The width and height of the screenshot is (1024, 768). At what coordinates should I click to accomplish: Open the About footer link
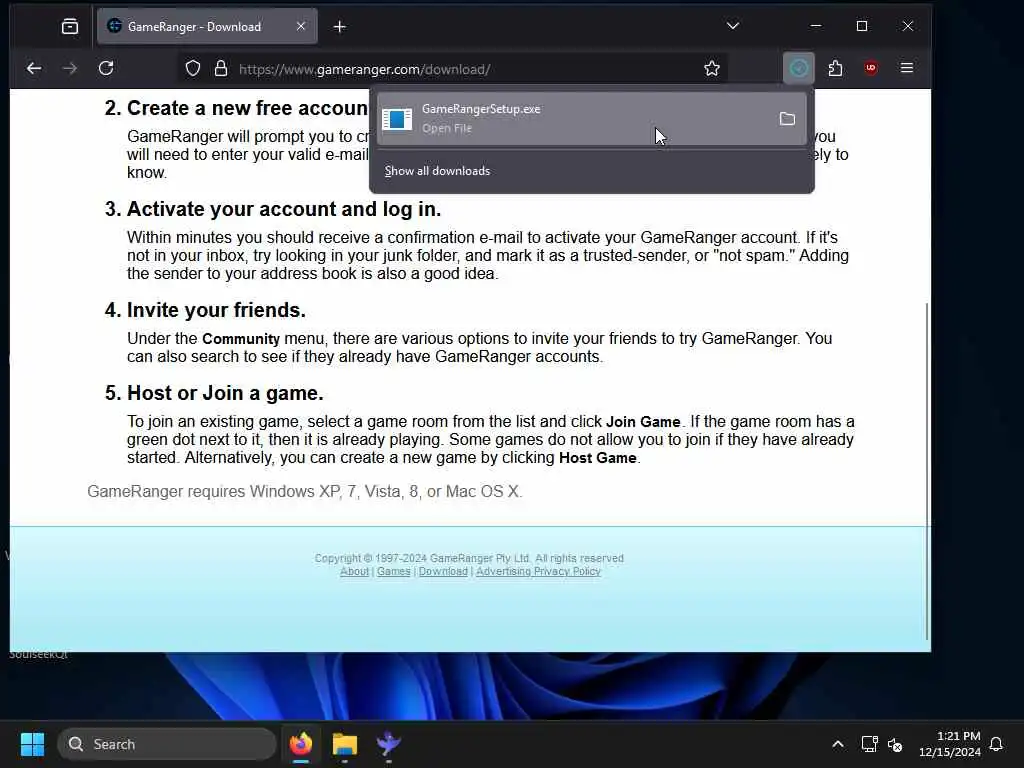[354, 571]
